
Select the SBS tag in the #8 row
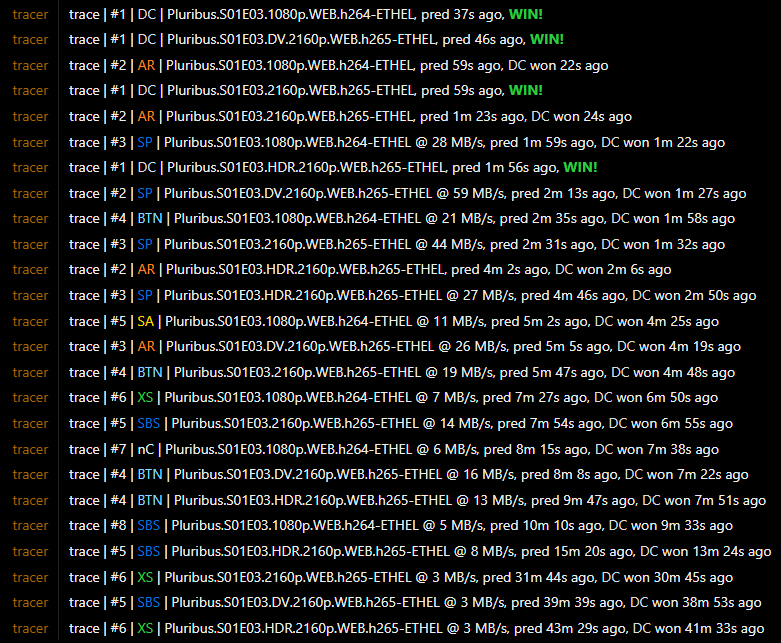pyautogui.click(x=149, y=525)
